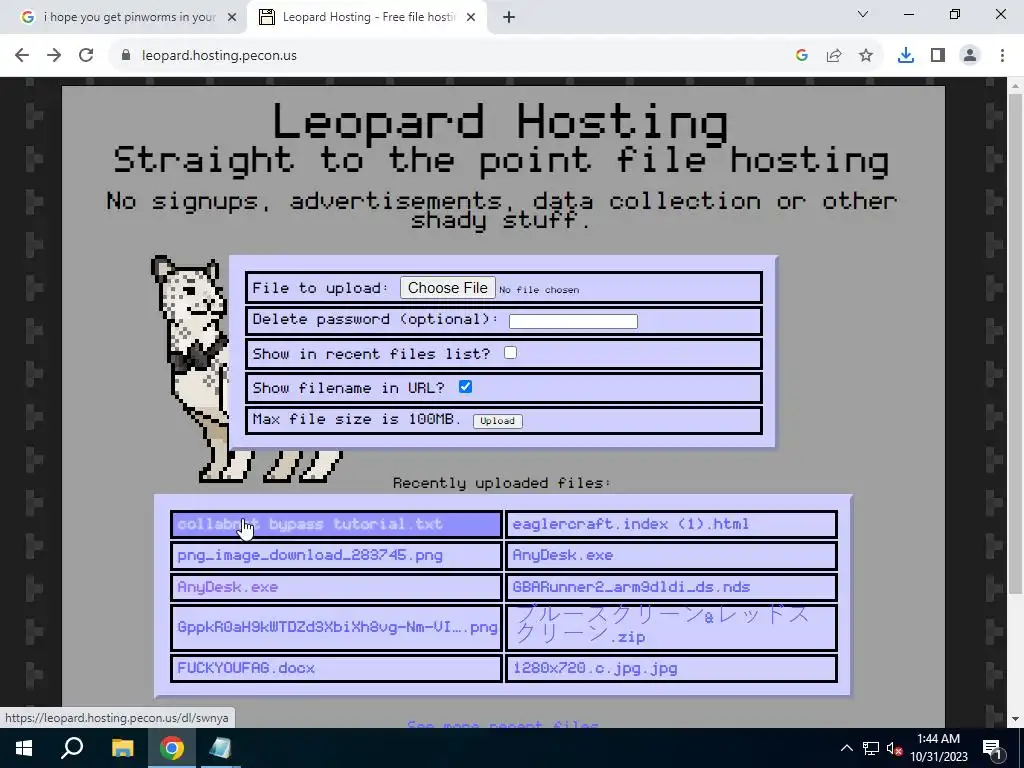Select the Leopard Hosting tab

[367, 18]
